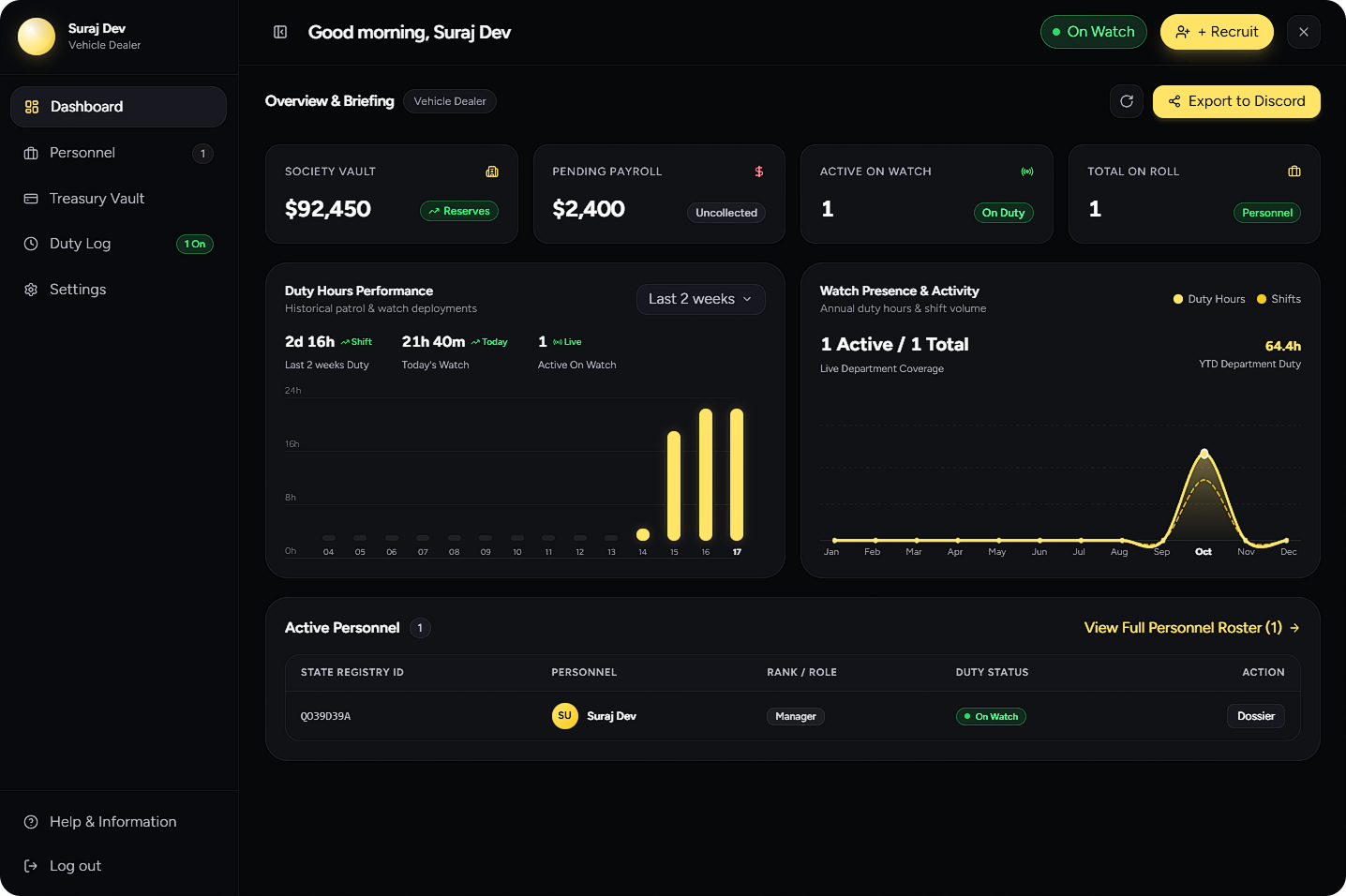Click the On Watch status in personnel row
This screenshot has height=896, width=1346.
point(991,716)
